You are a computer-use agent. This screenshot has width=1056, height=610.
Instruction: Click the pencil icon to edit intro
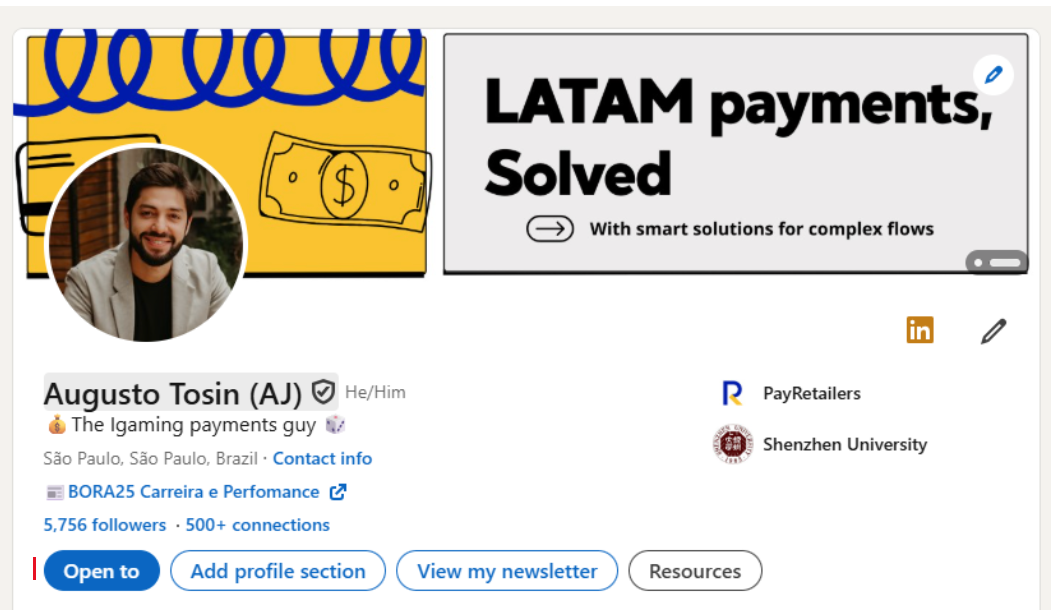(993, 331)
